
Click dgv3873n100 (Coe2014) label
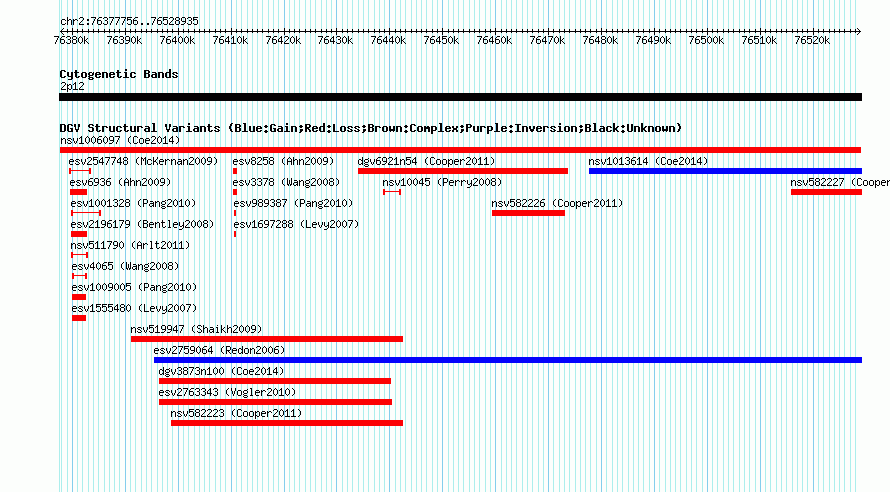pyautogui.click(x=221, y=371)
